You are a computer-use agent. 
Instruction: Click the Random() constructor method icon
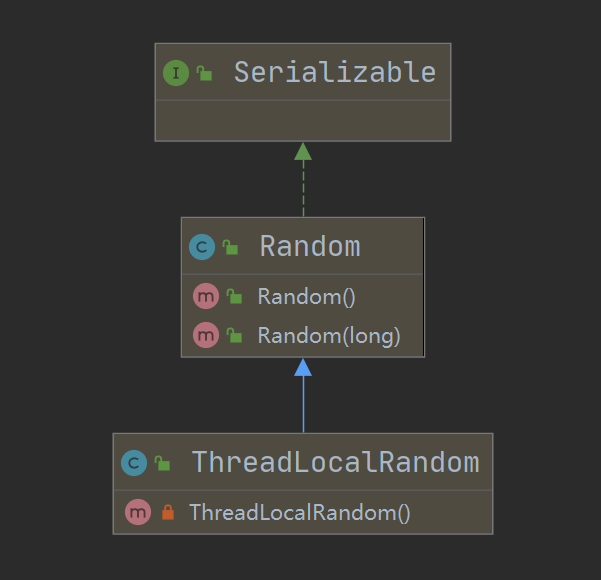pos(206,296)
